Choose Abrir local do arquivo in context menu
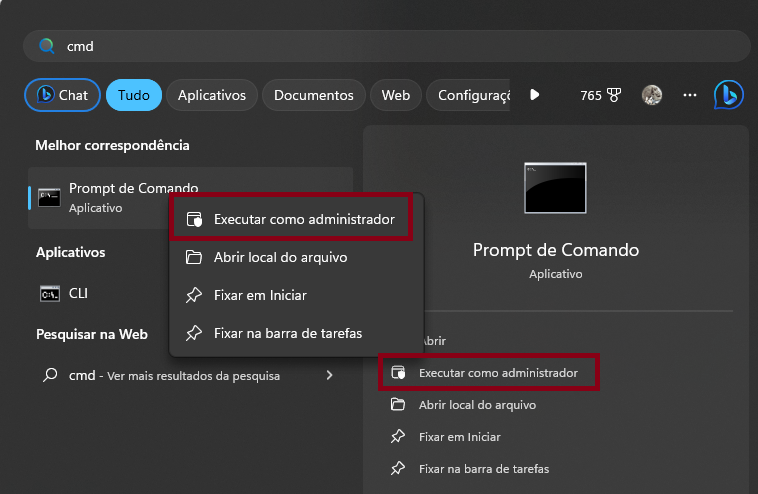758x494 pixels. pyautogui.click(x=296, y=257)
